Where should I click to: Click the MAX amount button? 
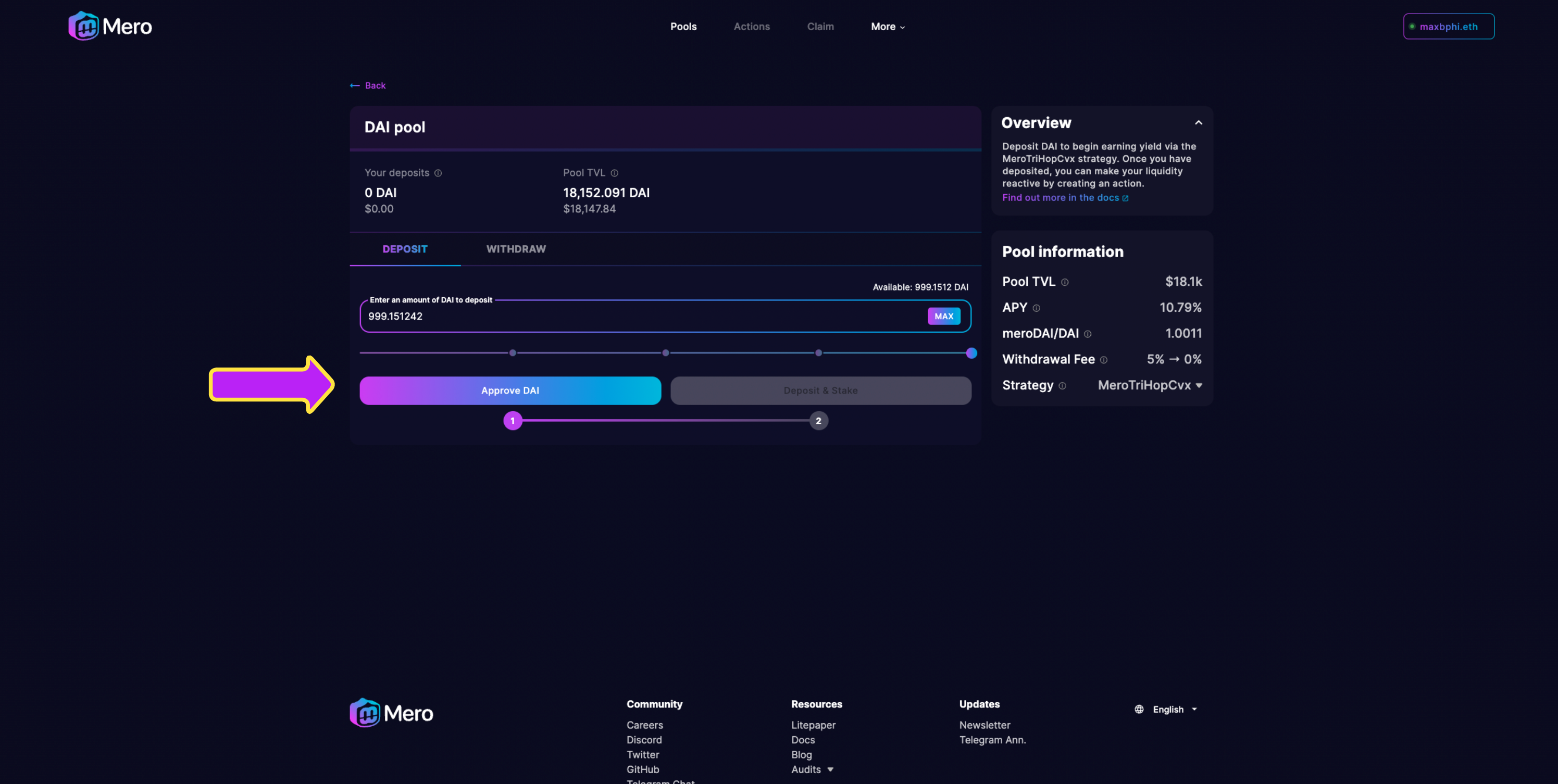tap(943, 316)
